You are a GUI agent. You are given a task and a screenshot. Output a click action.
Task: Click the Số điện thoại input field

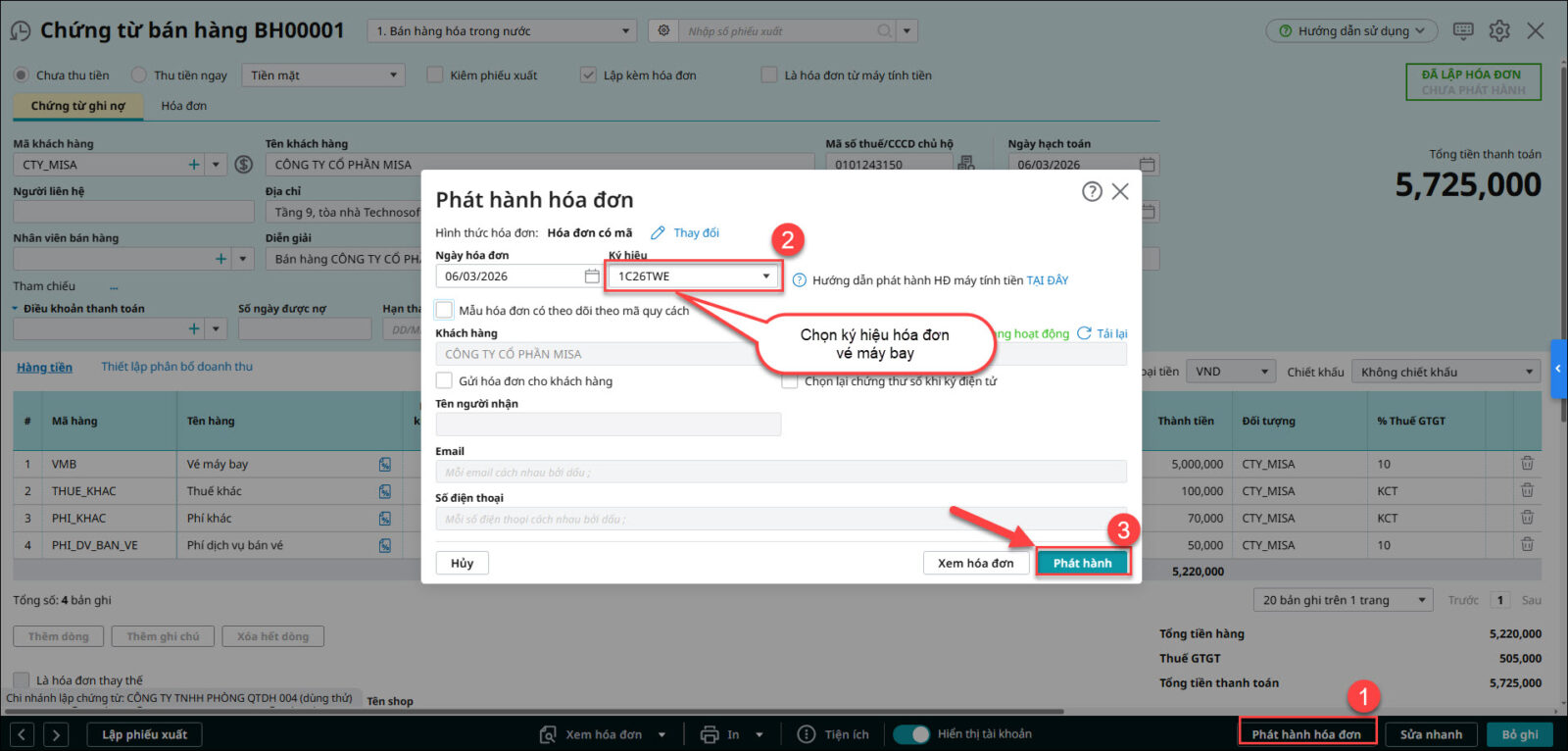coord(781,519)
